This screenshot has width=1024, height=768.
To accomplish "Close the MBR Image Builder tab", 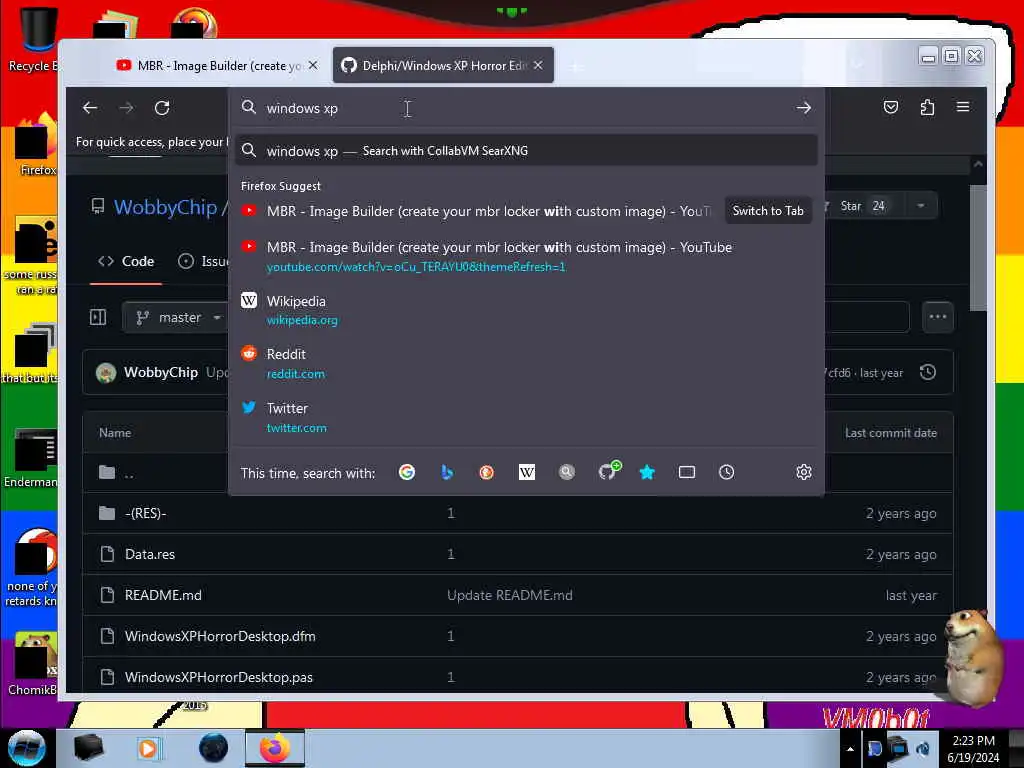I will coord(313,65).
